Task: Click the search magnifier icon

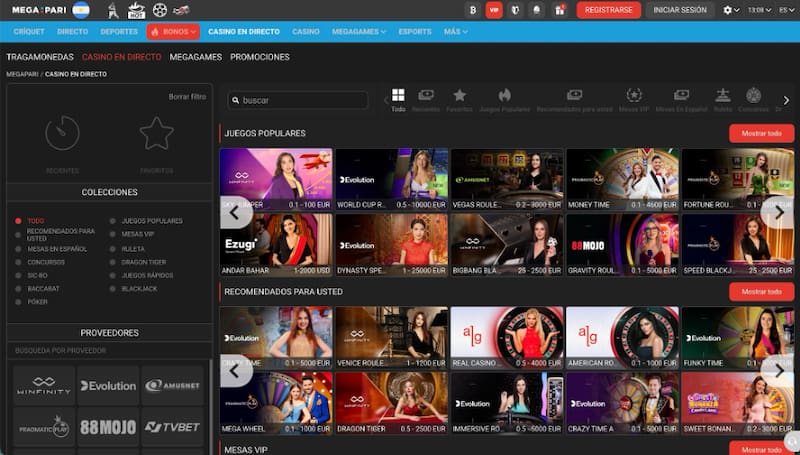Action: tap(235, 100)
